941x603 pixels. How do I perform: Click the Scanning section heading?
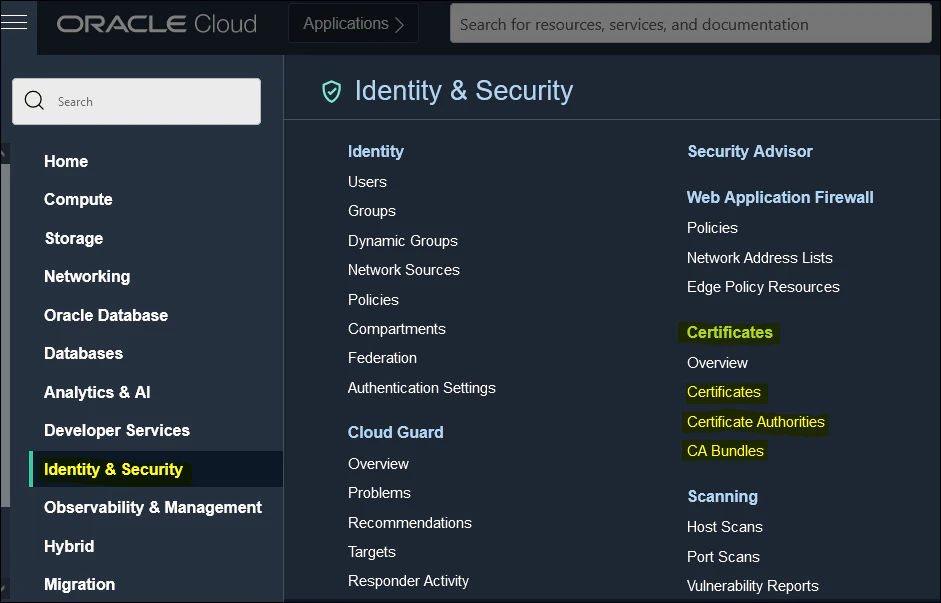[723, 497]
